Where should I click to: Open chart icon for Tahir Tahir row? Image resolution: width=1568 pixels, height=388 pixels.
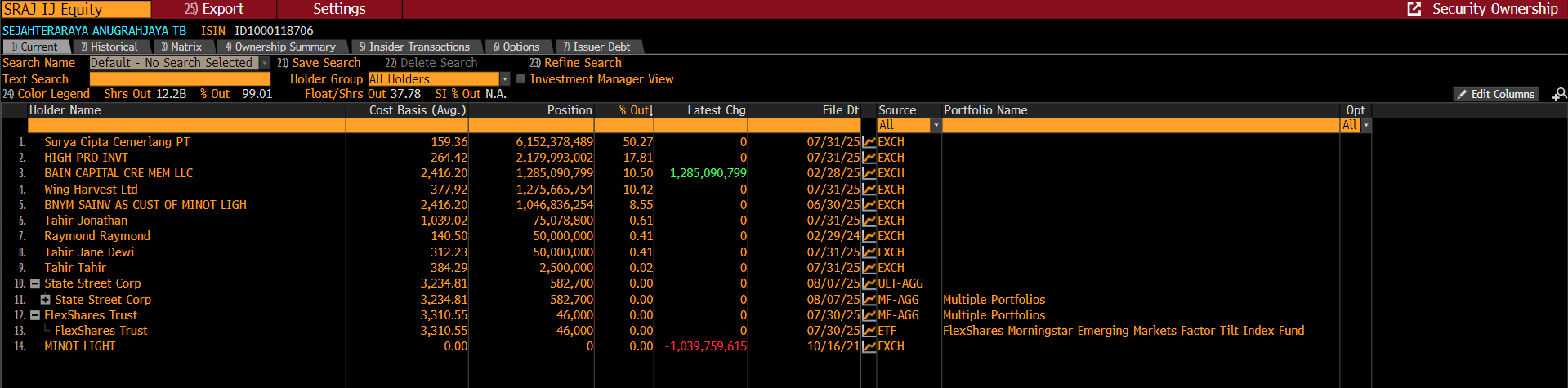869,268
